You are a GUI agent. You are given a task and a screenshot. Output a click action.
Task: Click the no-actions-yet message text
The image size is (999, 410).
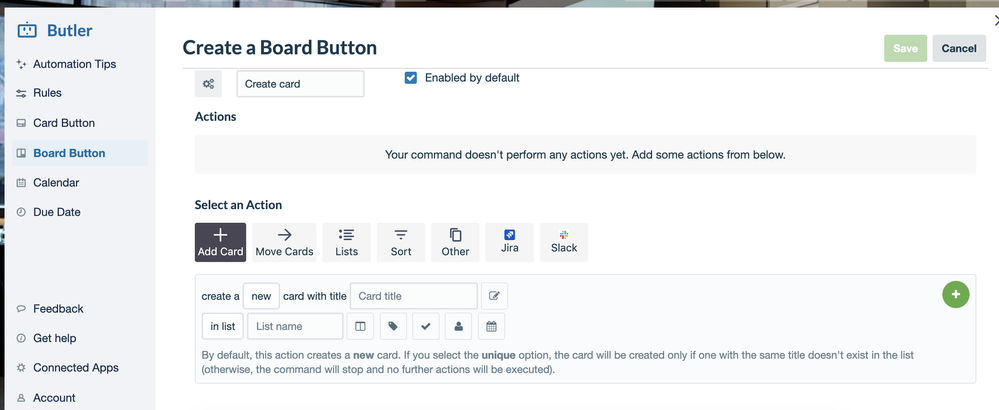(585, 155)
